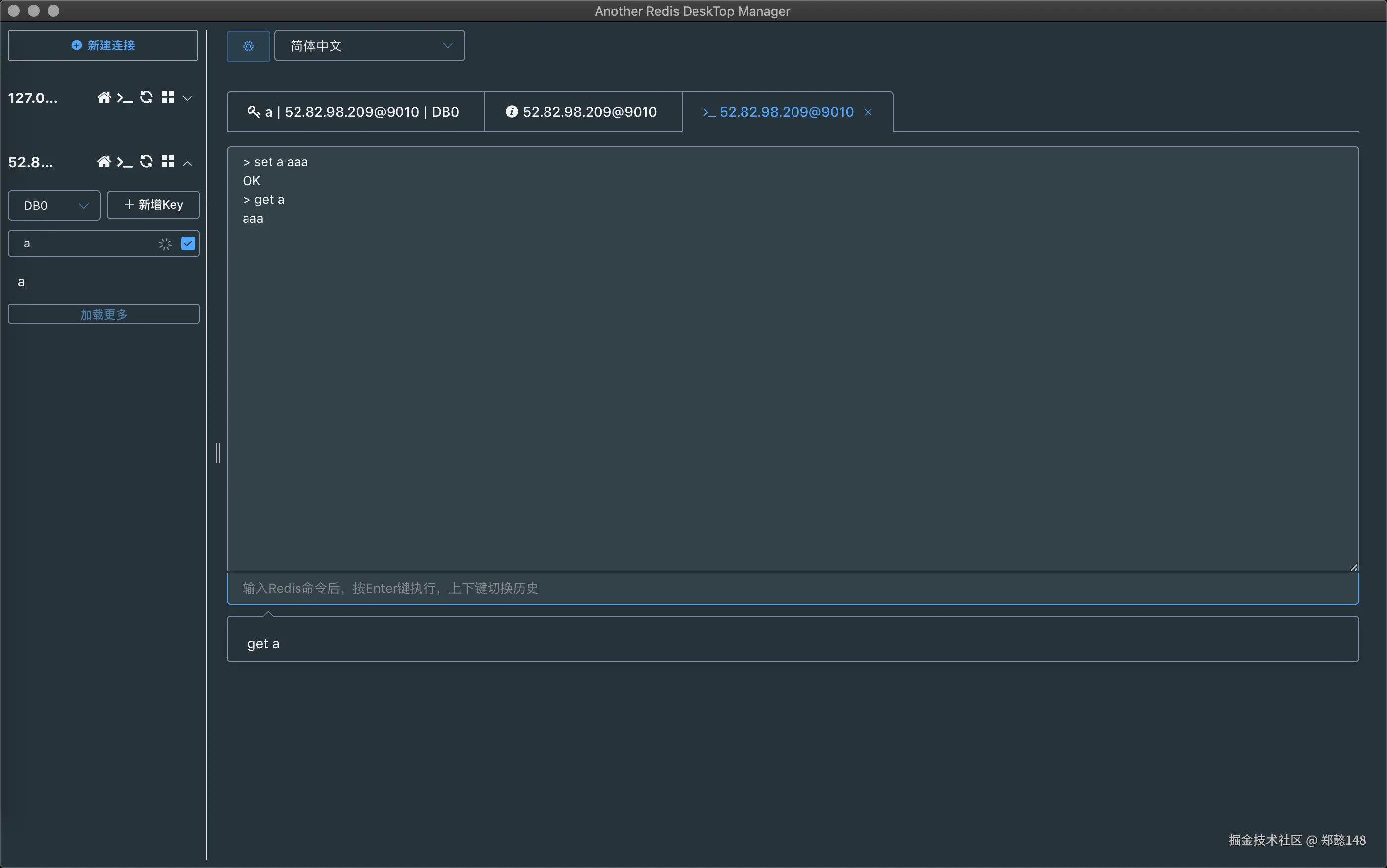Collapse the 52.8... connection chevron
The image size is (1387, 868).
(x=187, y=163)
